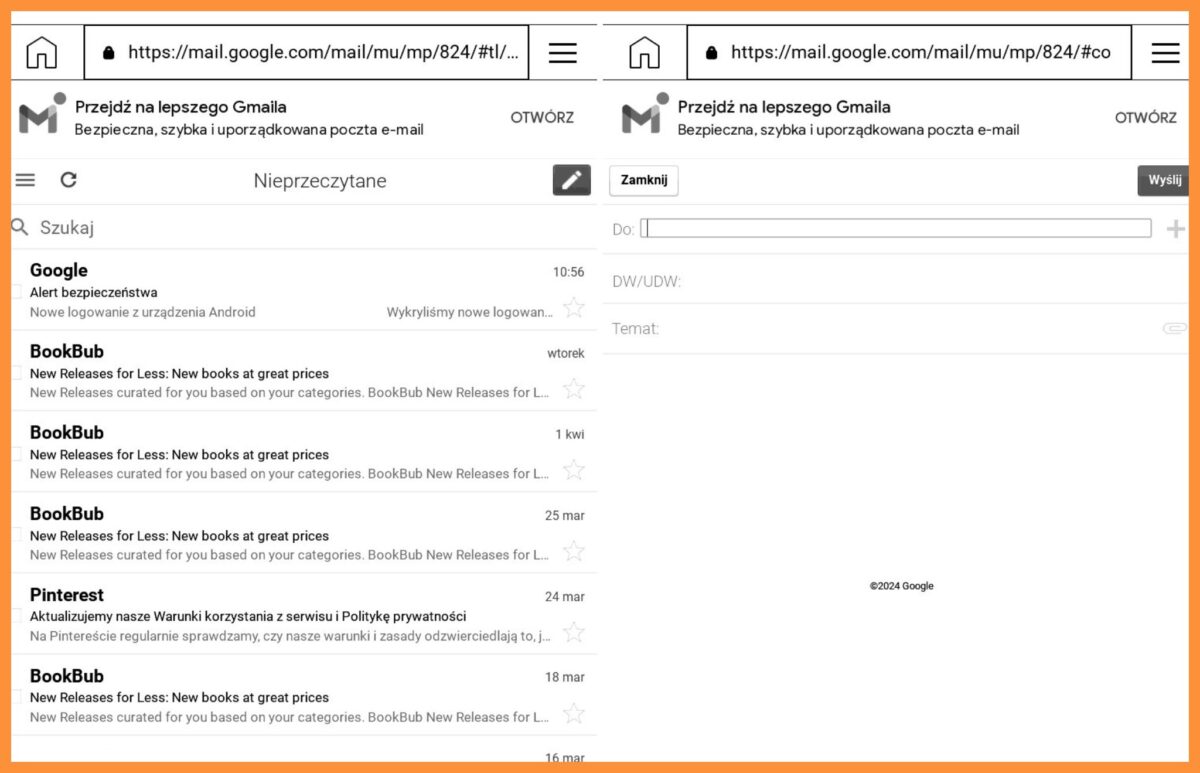Star the BookBub email from 1 kwi
The image size is (1200, 773).
click(573, 470)
